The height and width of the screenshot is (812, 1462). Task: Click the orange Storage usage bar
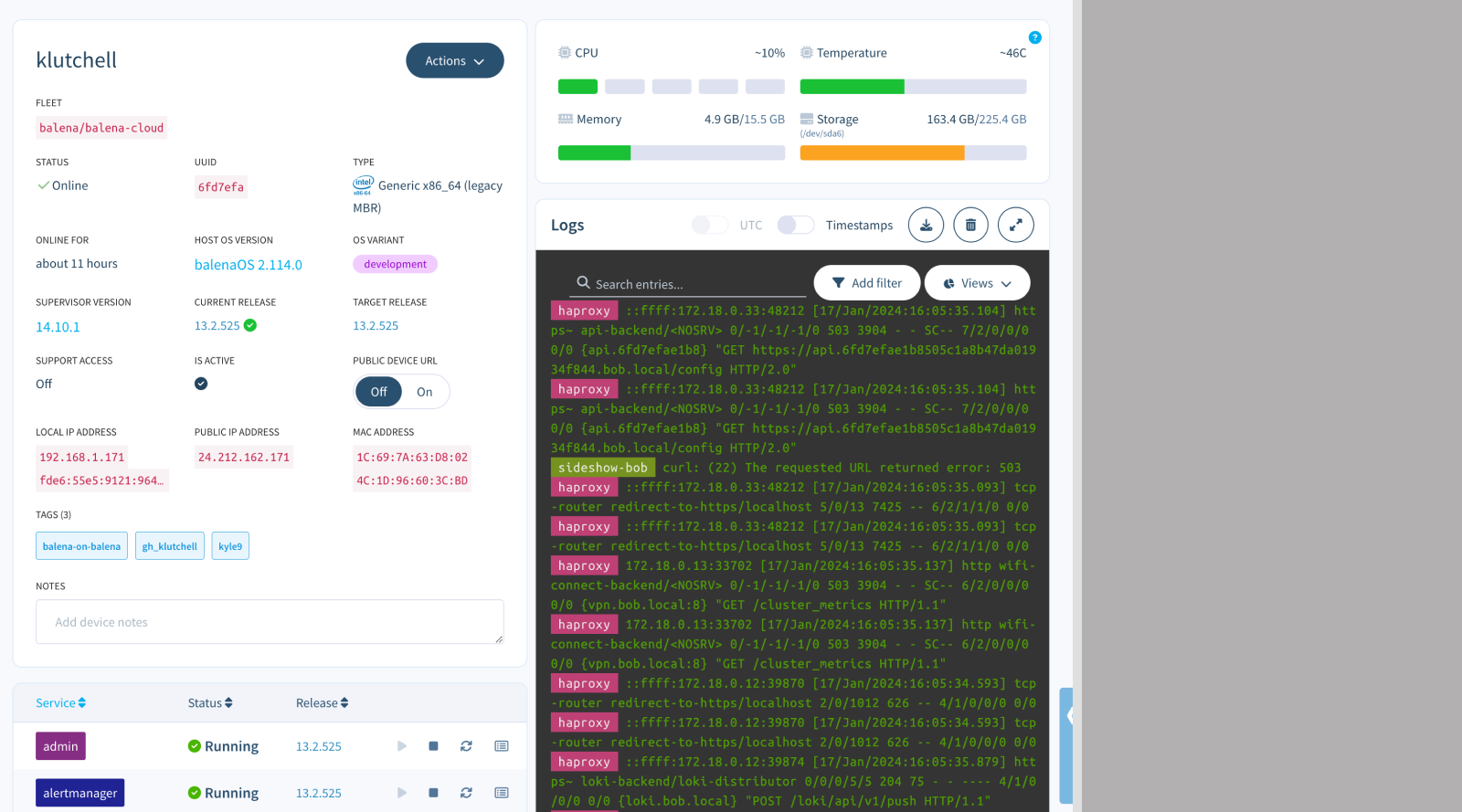[913, 153]
